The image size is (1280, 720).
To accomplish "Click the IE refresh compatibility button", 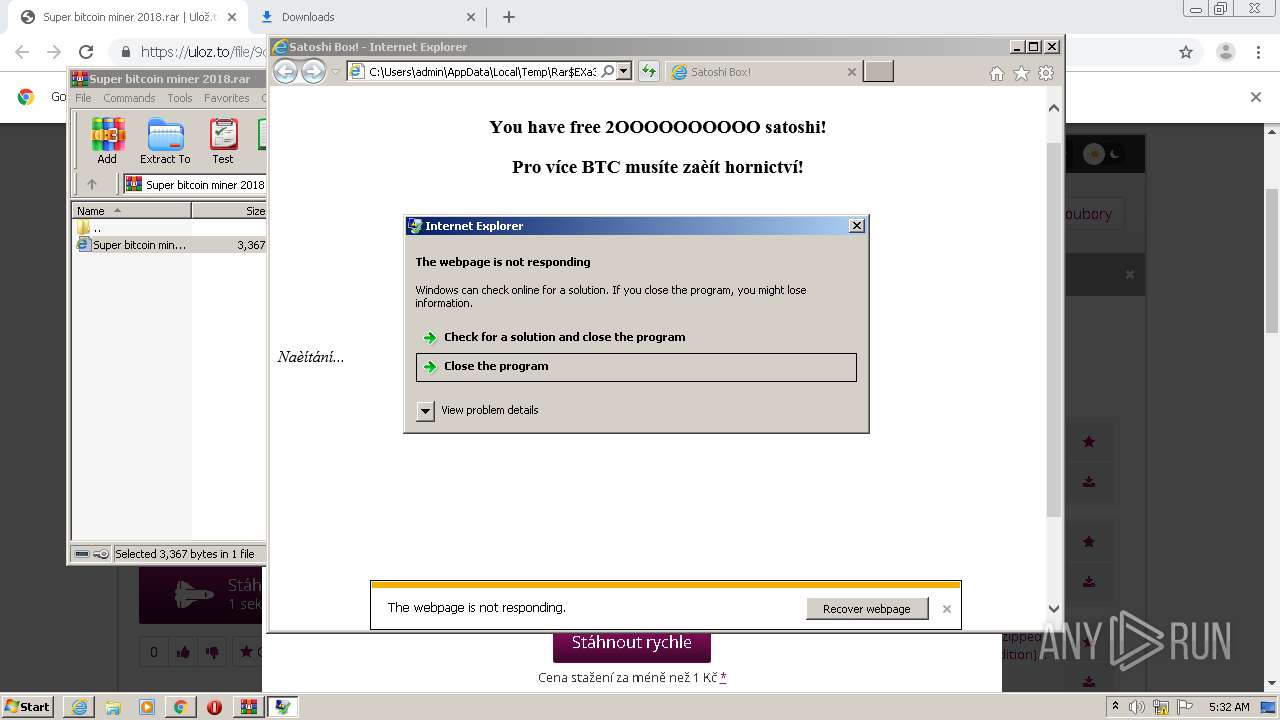I will click(649, 71).
